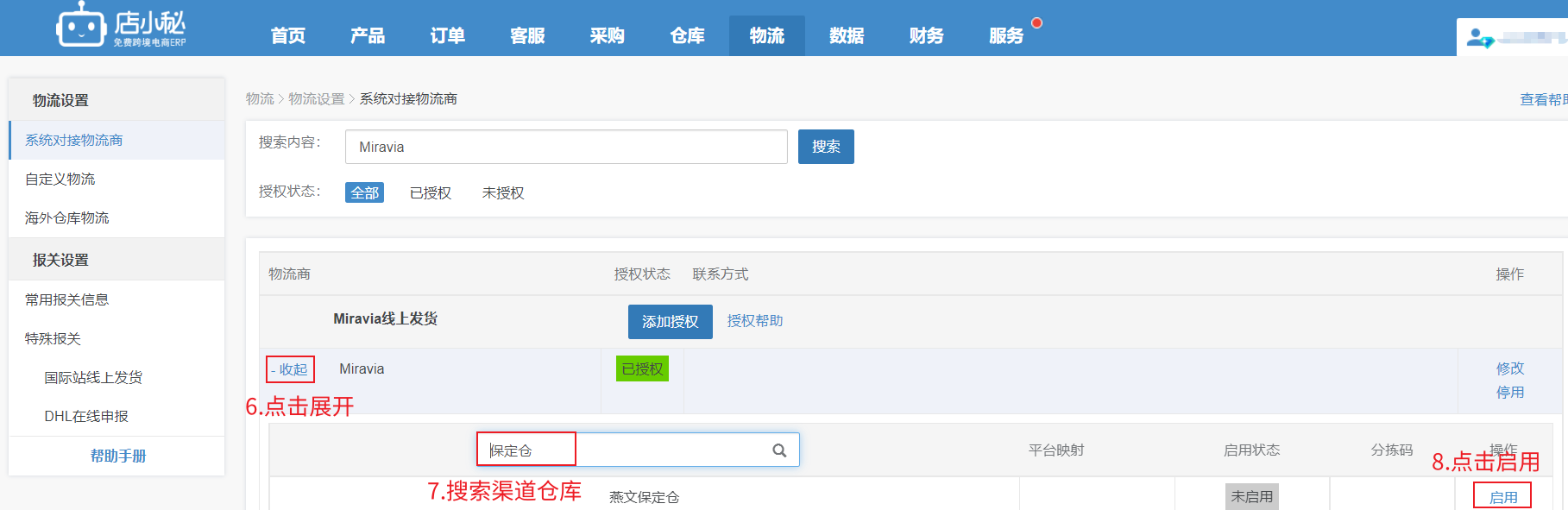Open the 财务 menu

pyautogui.click(x=927, y=35)
